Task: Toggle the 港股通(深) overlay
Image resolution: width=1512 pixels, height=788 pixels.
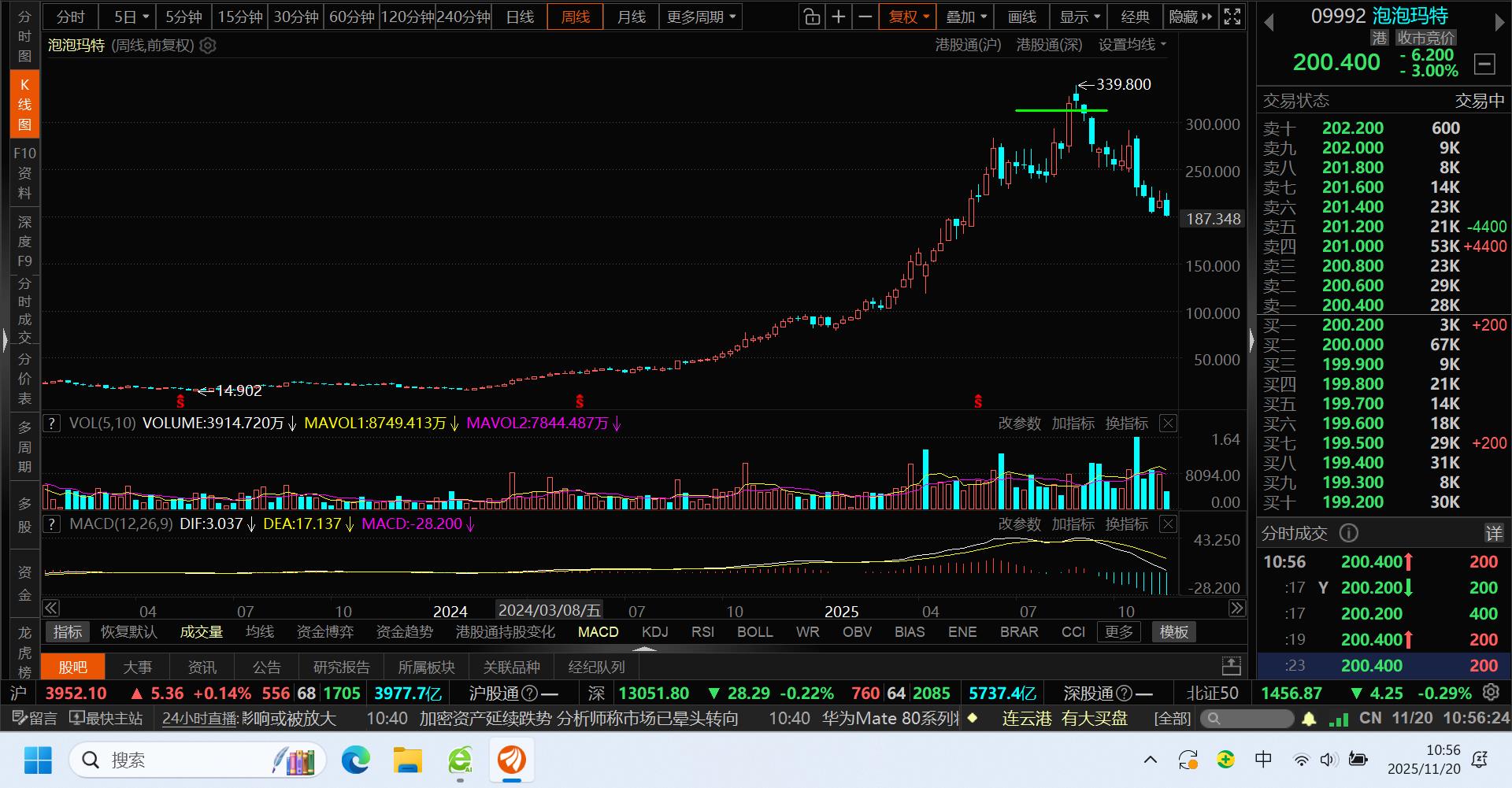Action: click(1049, 45)
